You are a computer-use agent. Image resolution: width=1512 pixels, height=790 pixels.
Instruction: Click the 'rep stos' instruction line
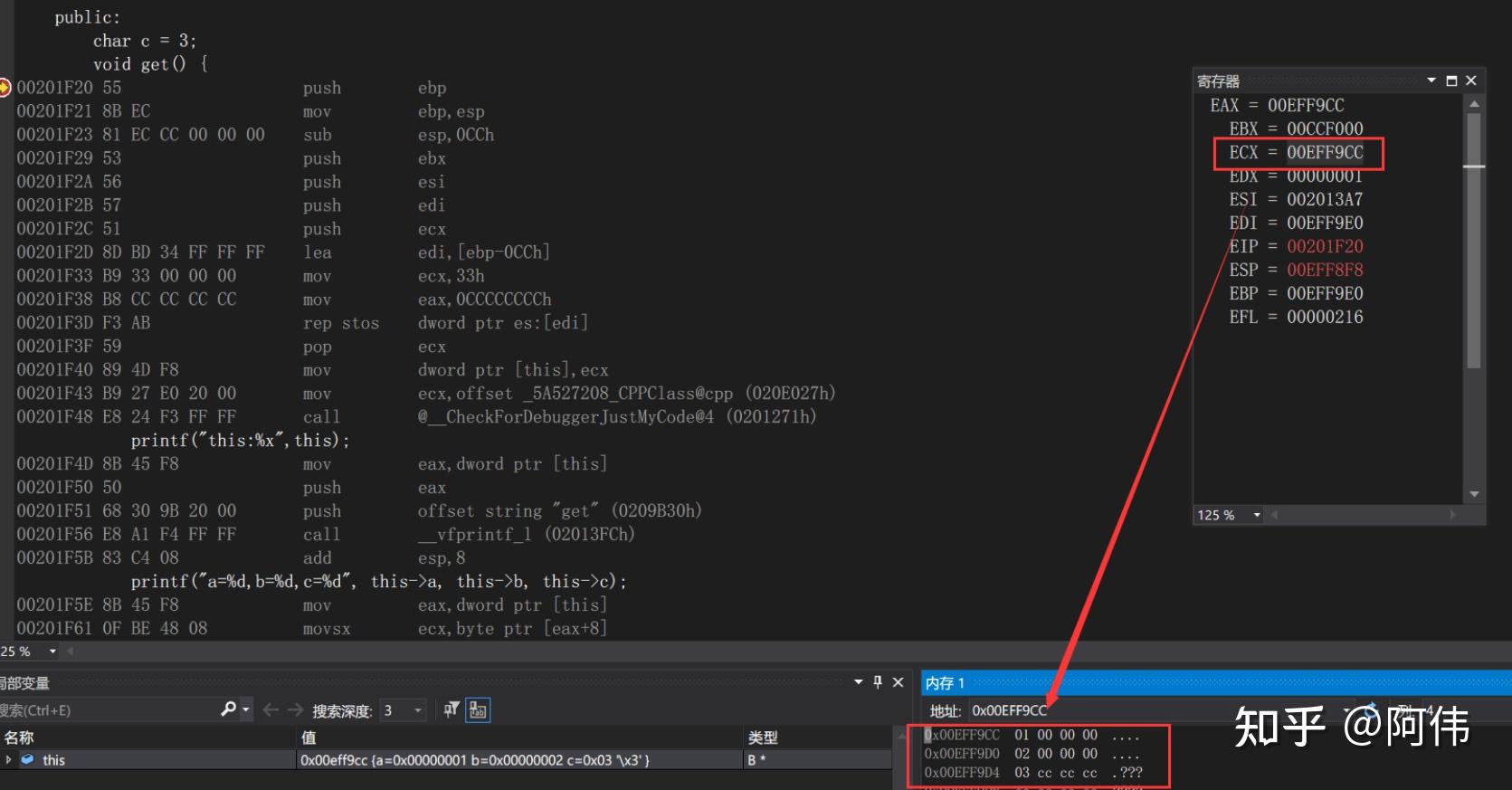(x=302, y=323)
